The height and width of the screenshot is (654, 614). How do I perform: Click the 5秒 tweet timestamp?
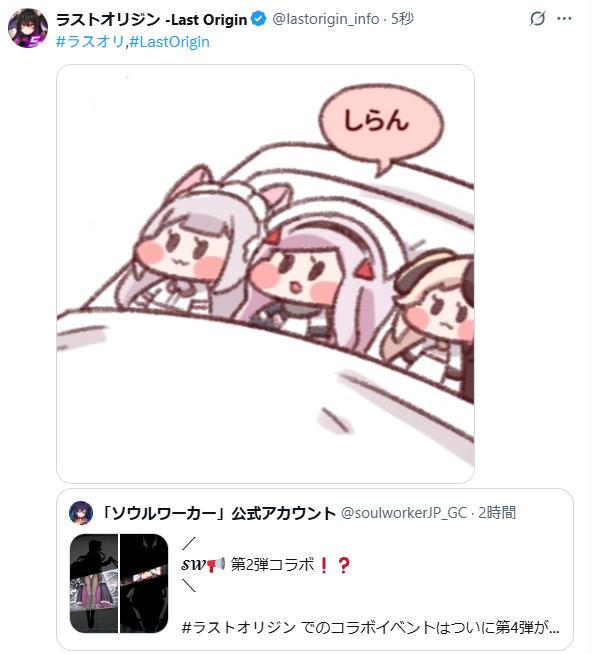pyautogui.click(x=402, y=19)
